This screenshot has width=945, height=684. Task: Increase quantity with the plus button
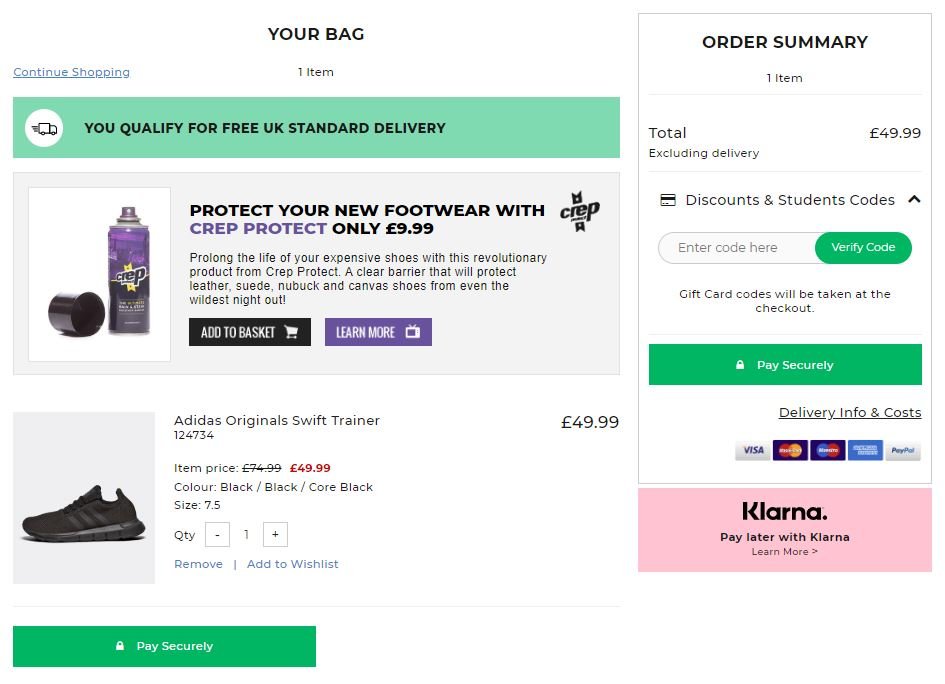point(275,535)
